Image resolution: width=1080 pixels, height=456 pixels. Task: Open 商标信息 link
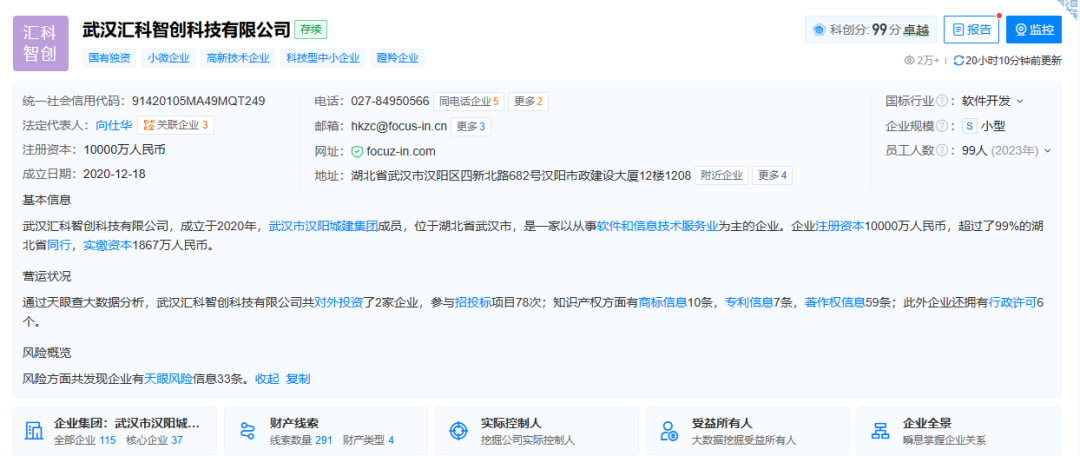click(663, 302)
